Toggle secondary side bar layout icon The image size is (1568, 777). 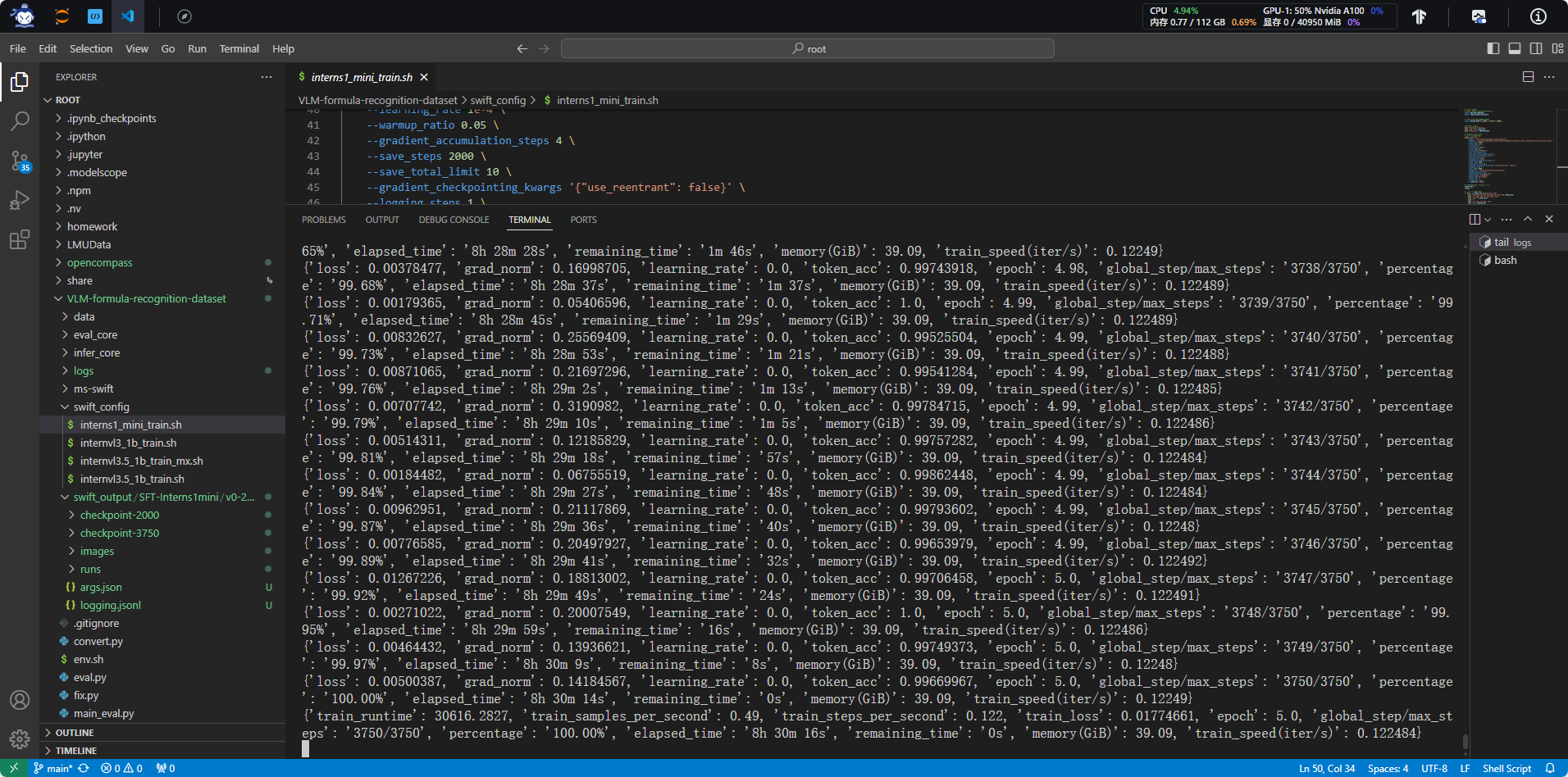point(1536,49)
